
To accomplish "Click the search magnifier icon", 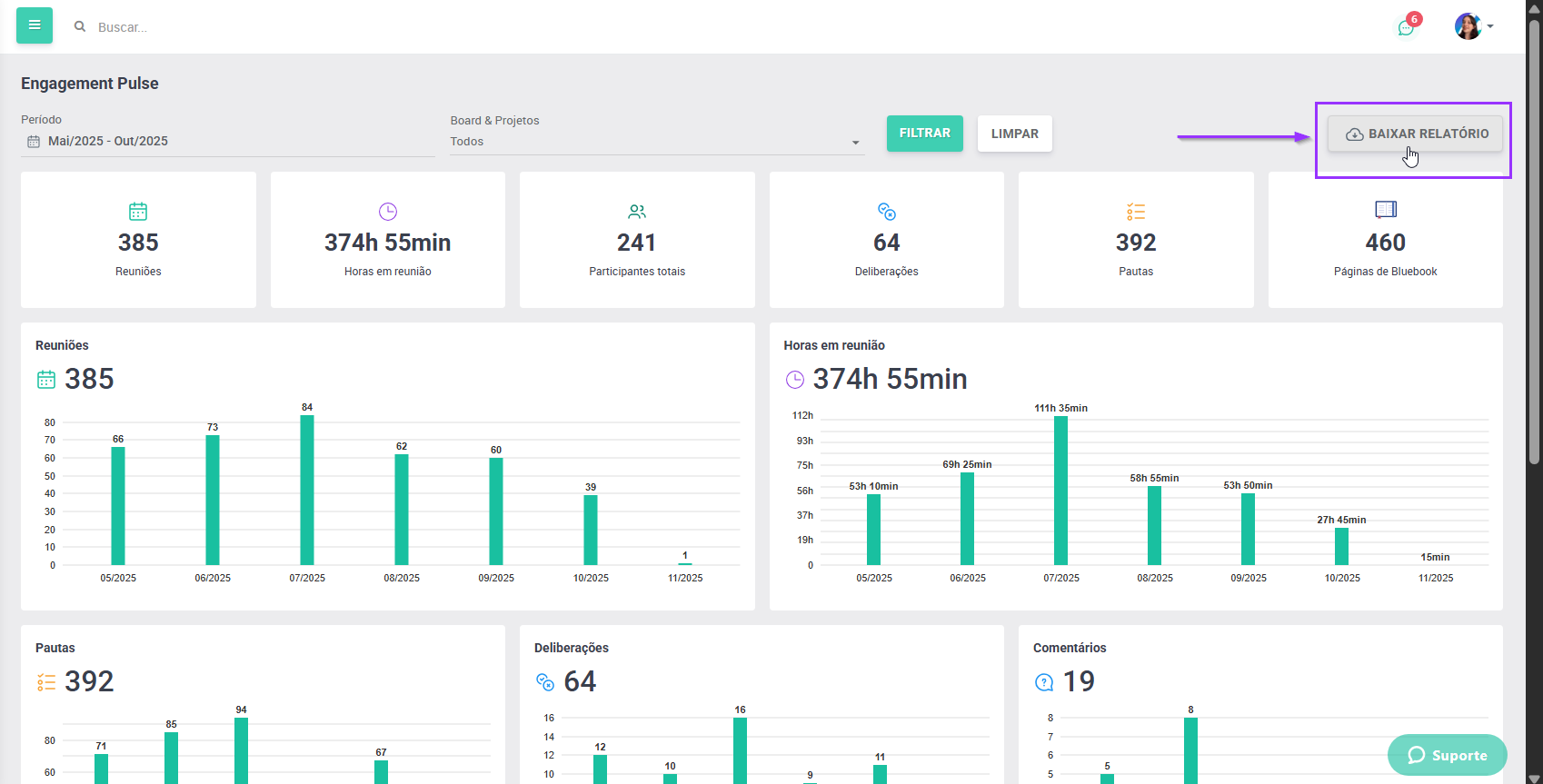I will coord(80,27).
